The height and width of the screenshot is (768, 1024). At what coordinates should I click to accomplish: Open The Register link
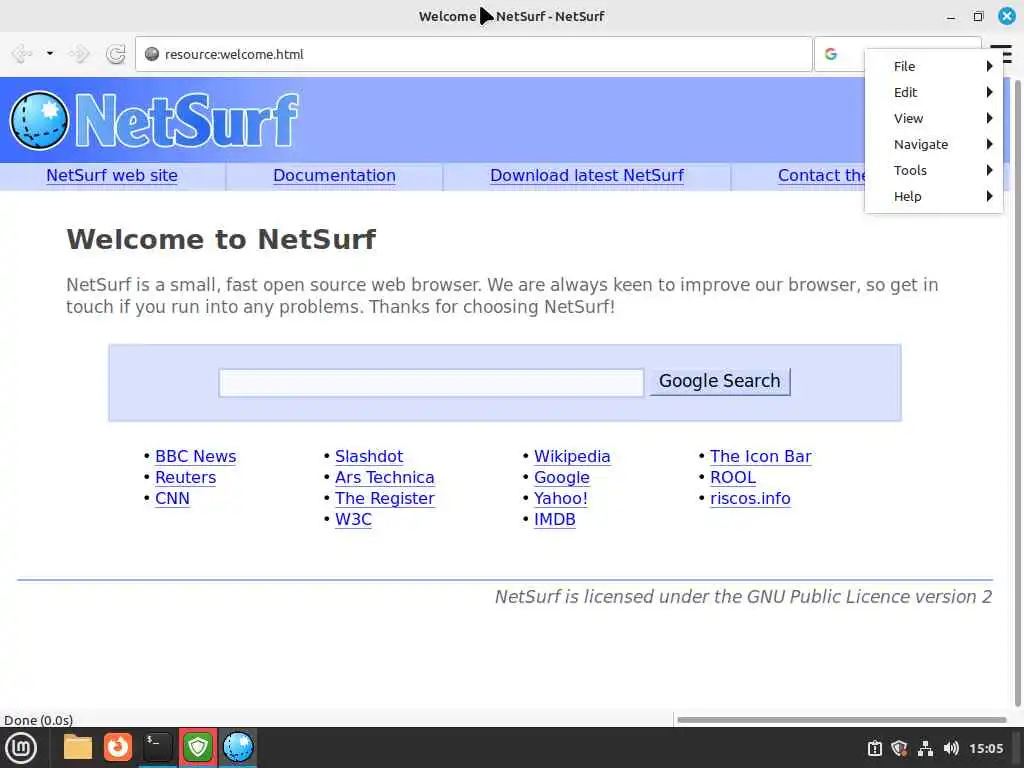point(385,498)
